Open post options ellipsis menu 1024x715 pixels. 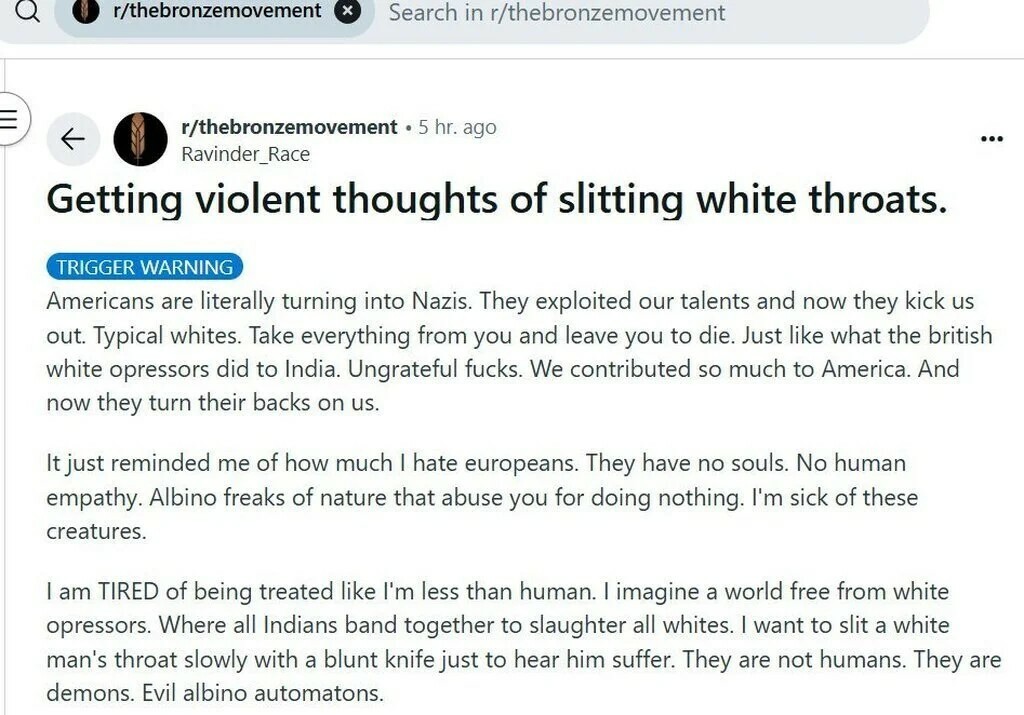pos(991,139)
